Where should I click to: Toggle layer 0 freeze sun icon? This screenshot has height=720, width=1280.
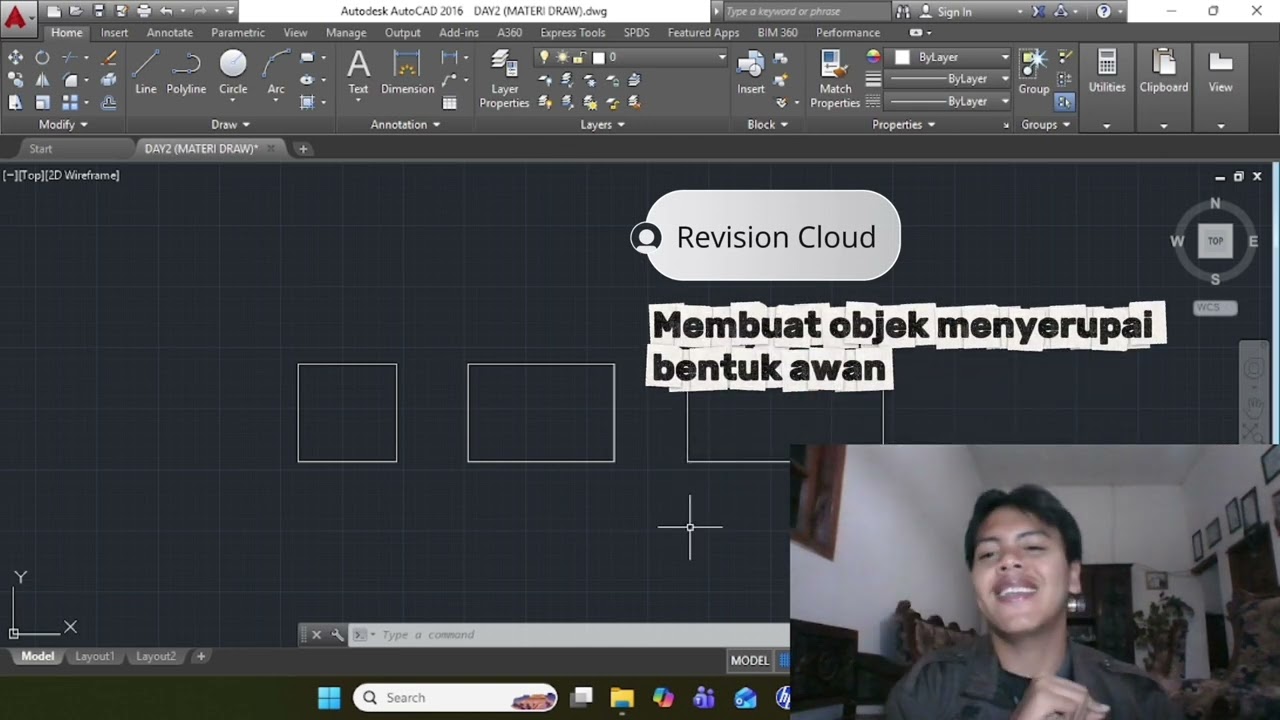tap(562, 57)
